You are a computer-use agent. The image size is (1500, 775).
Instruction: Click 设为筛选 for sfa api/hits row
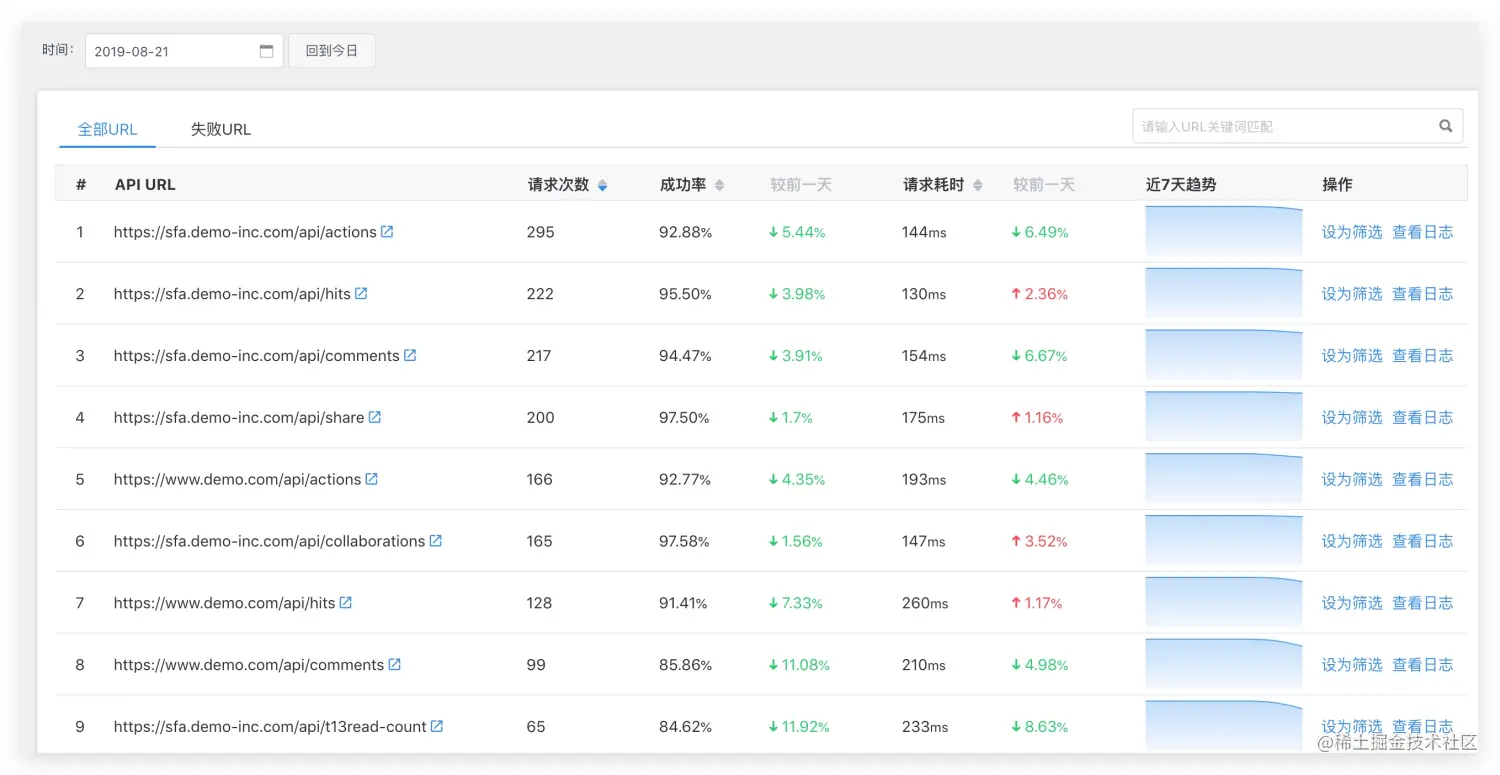pyautogui.click(x=1352, y=294)
